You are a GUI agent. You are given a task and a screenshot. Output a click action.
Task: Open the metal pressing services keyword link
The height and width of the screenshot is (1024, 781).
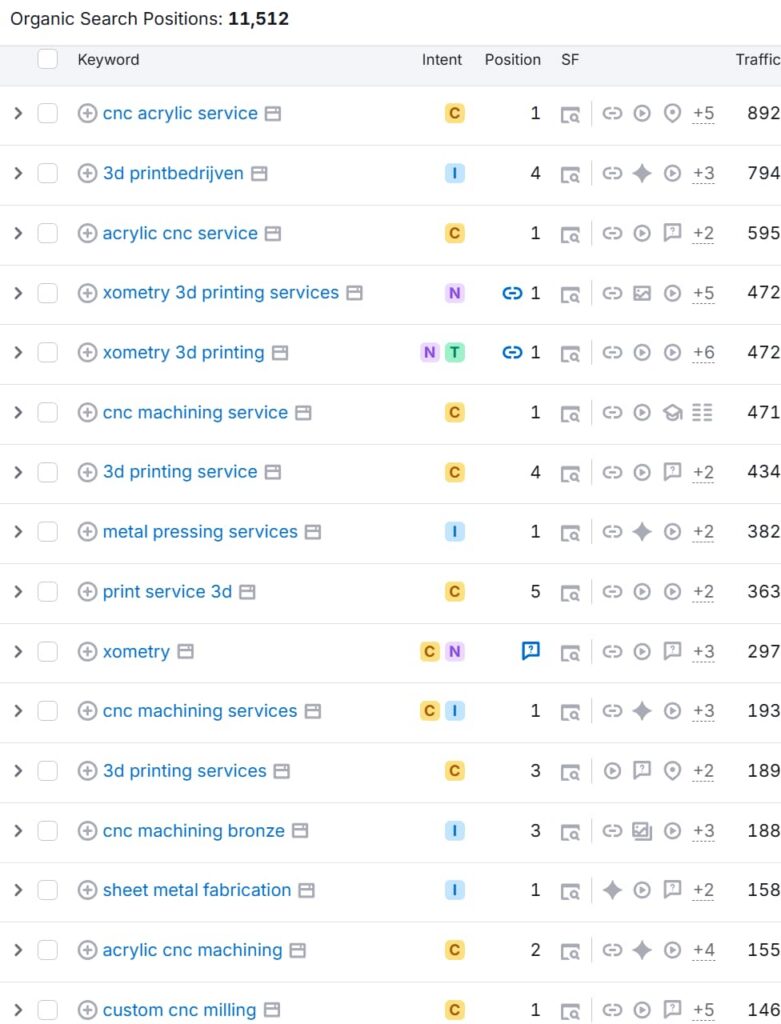pos(200,532)
